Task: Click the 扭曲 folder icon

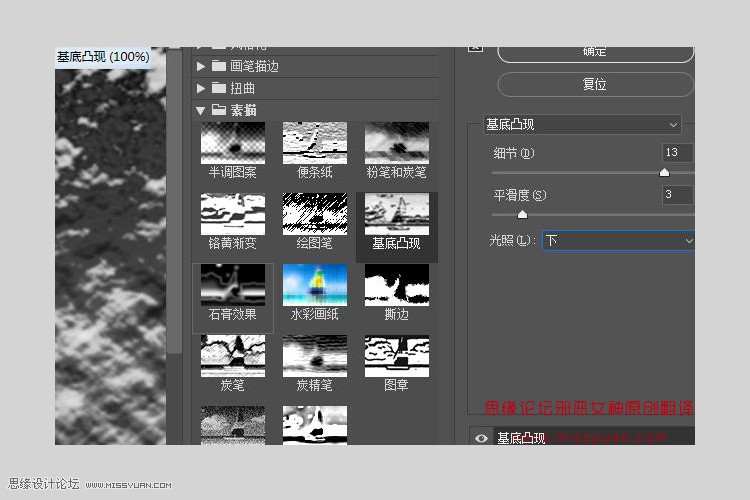Action: click(219, 88)
